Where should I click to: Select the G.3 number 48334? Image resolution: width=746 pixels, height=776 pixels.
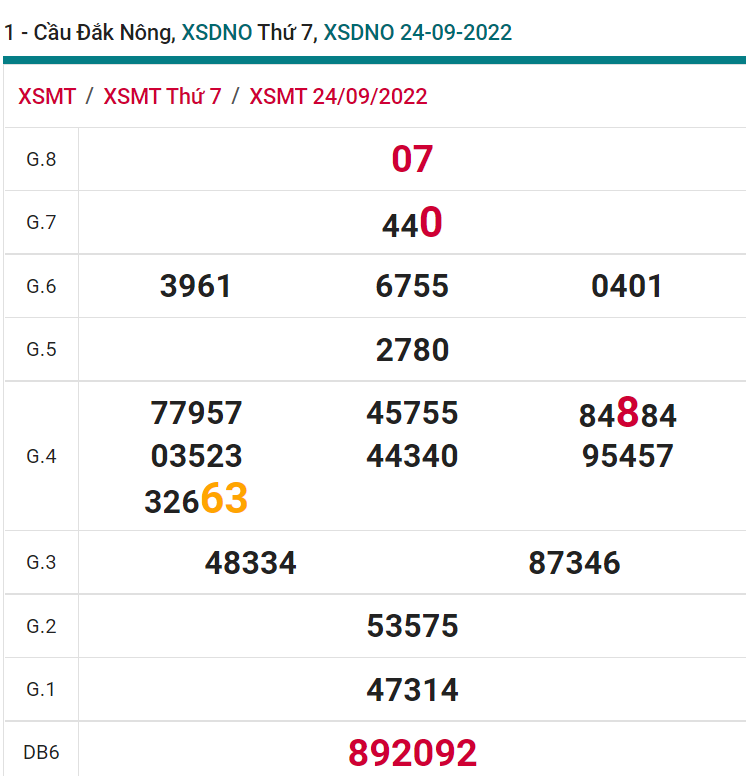tap(251, 563)
